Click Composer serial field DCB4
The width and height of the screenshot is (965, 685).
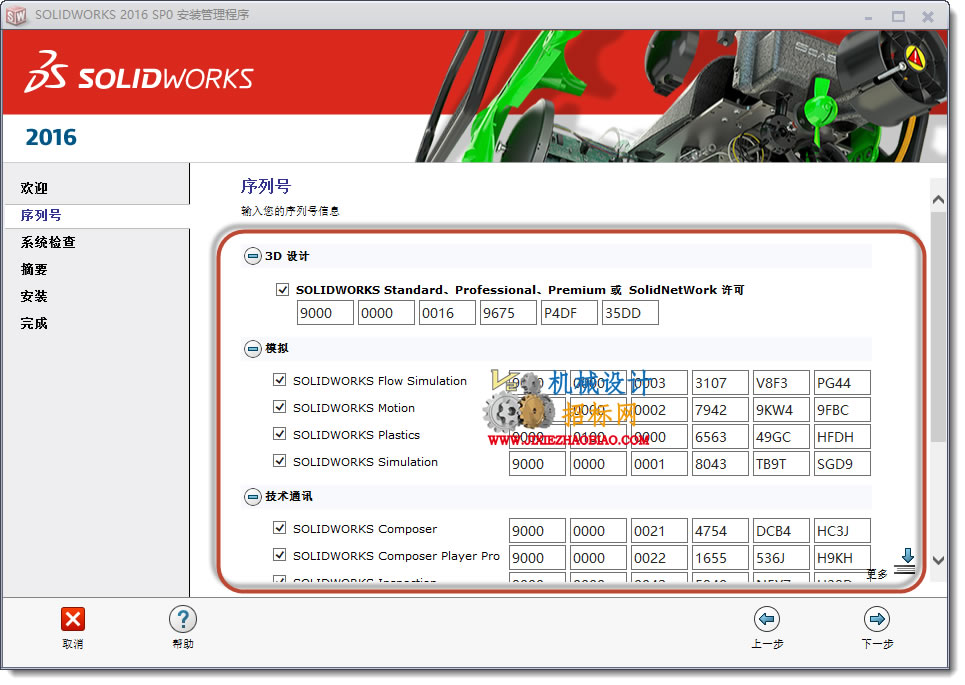click(781, 531)
